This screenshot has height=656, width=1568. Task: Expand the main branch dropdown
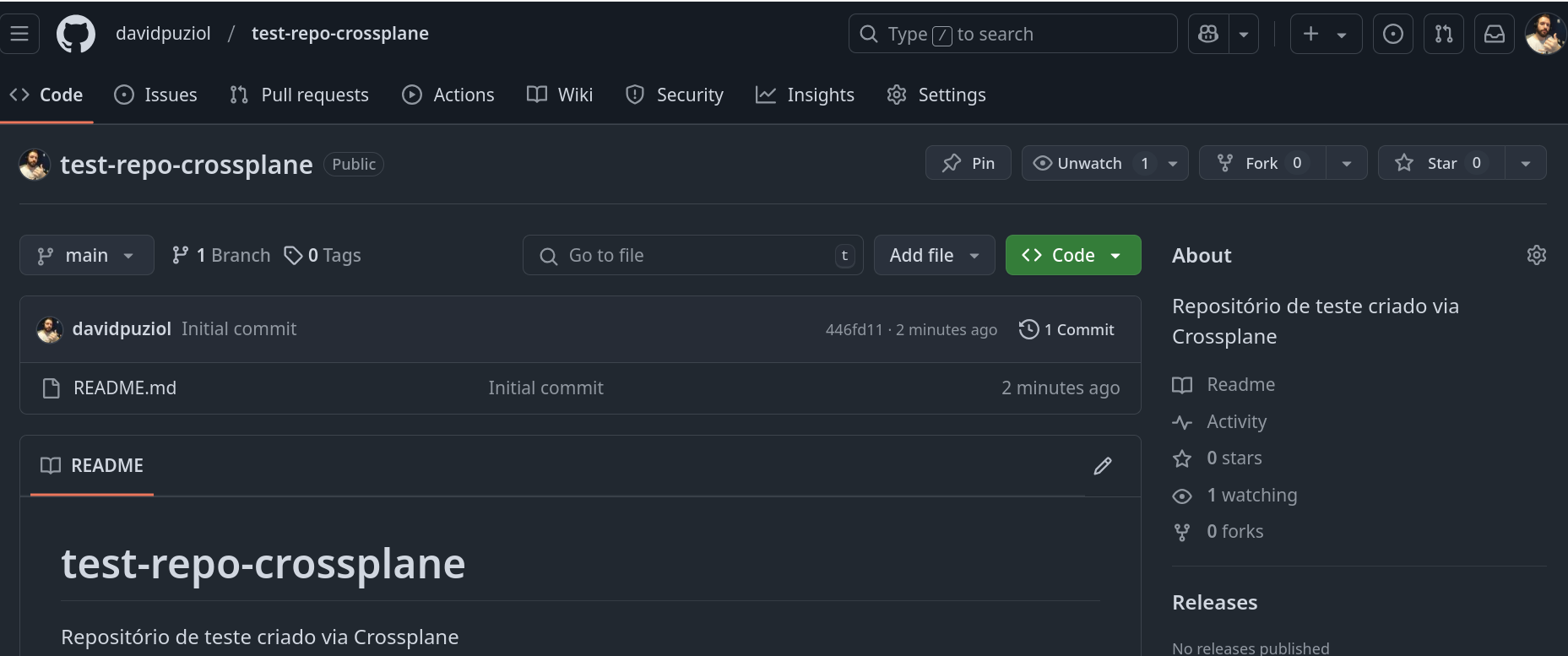pyautogui.click(x=86, y=255)
